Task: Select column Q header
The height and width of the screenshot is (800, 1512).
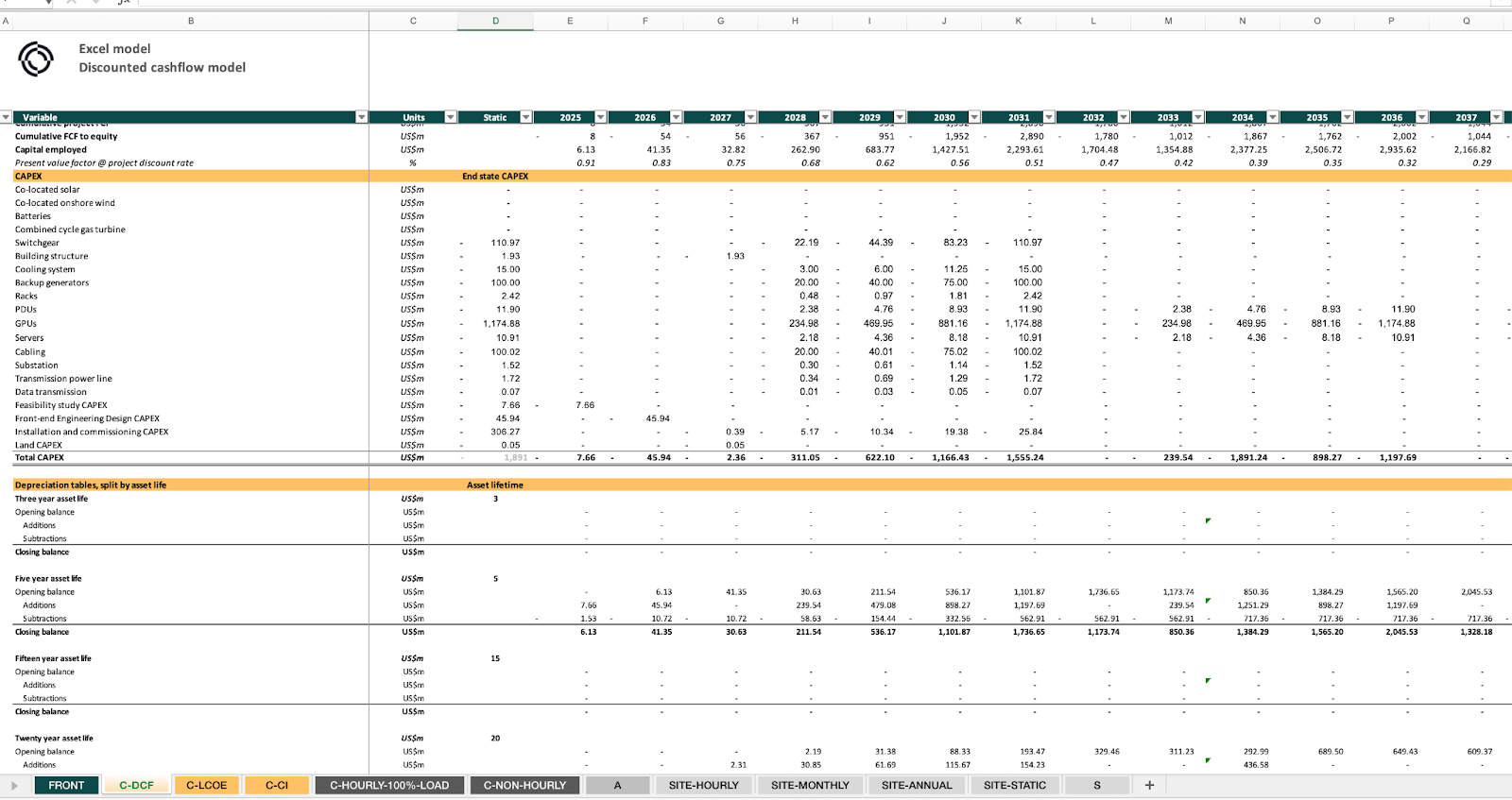Action: click(x=1466, y=21)
